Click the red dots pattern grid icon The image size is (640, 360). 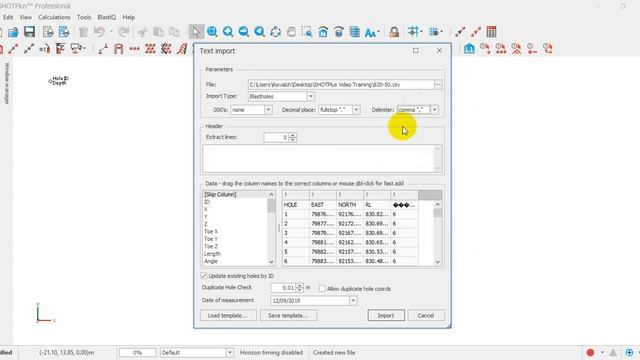[150, 49]
